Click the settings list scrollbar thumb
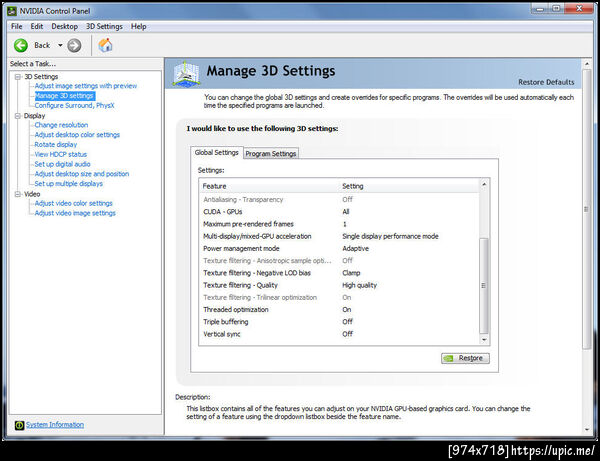Image resolution: width=600 pixels, height=461 pixels. pos(484,285)
